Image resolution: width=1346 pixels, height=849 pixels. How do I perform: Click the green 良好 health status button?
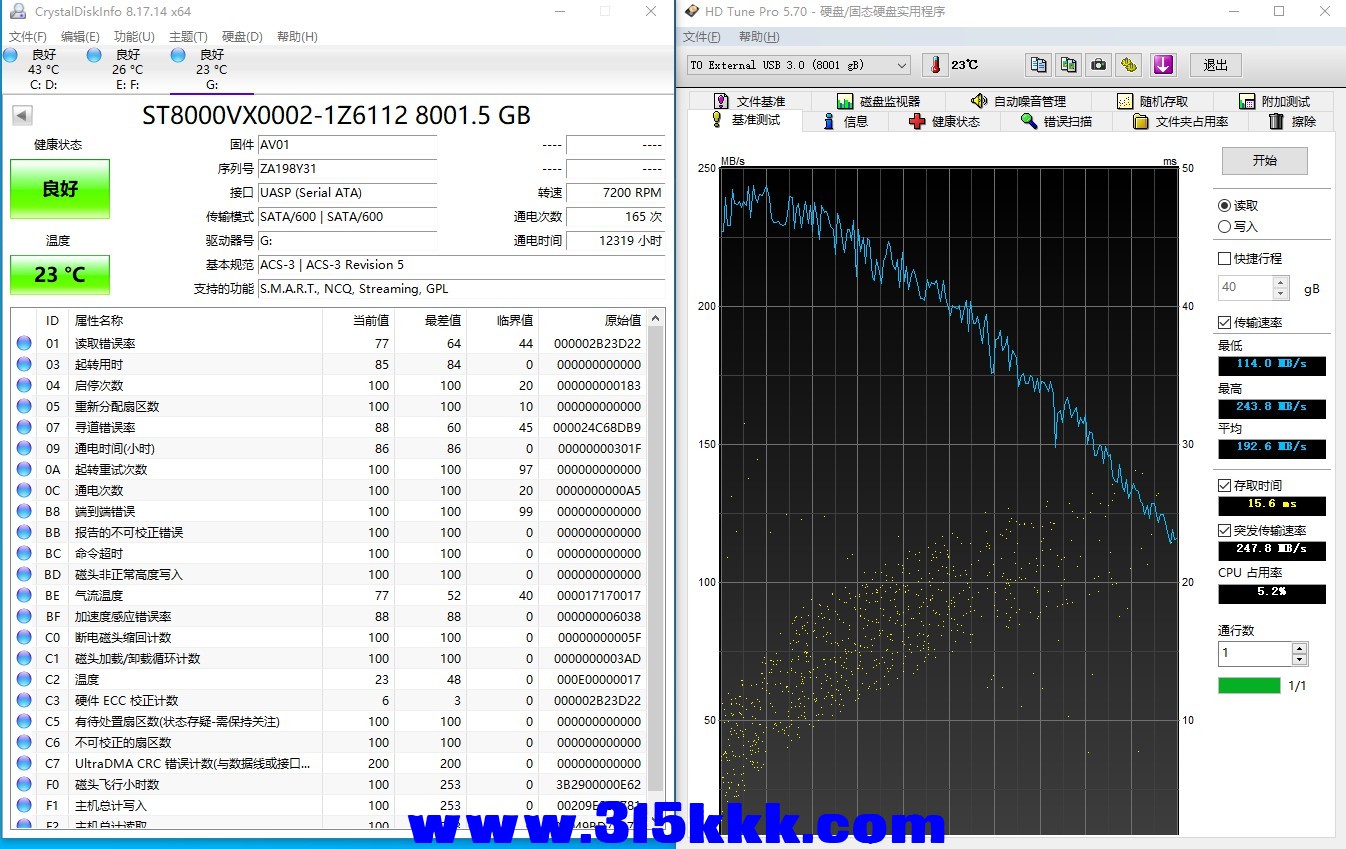point(60,188)
